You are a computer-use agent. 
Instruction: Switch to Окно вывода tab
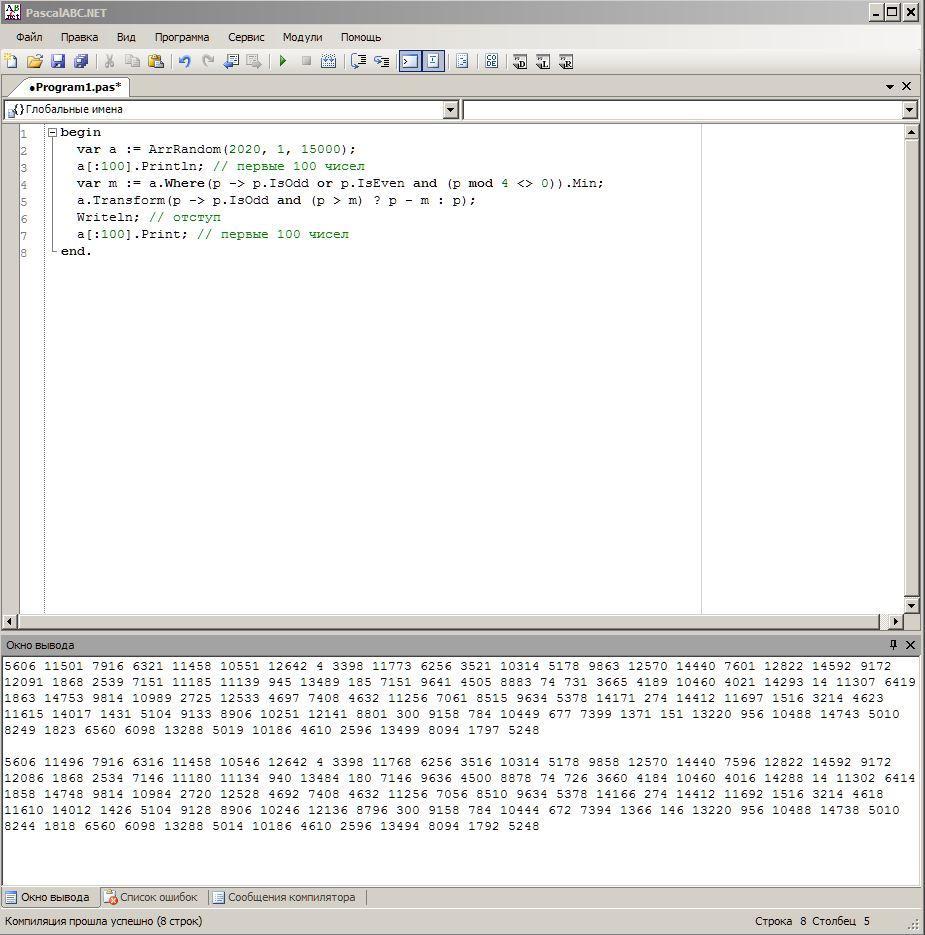click(x=48, y=897)
